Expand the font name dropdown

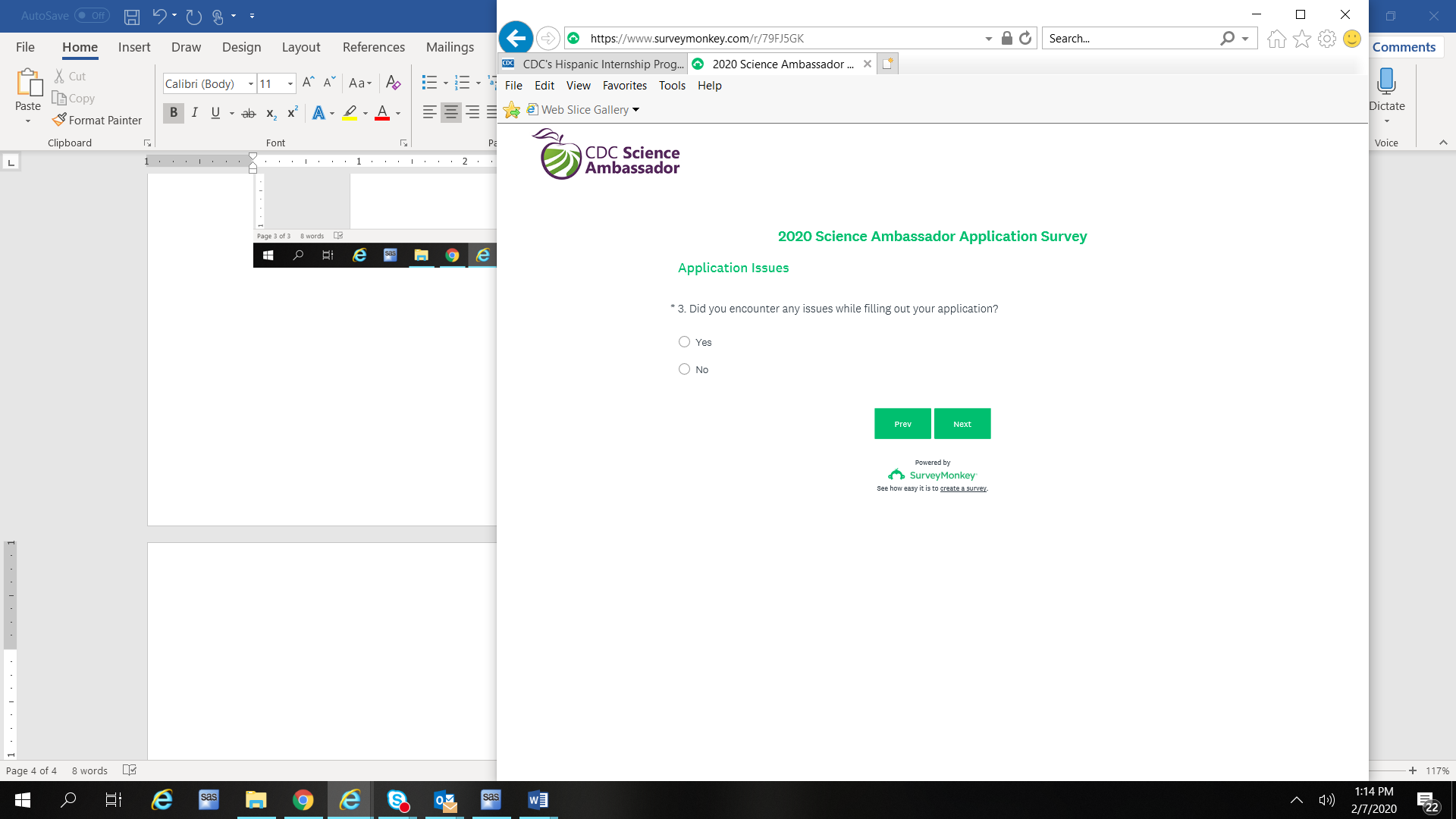[x=251, y=83]
